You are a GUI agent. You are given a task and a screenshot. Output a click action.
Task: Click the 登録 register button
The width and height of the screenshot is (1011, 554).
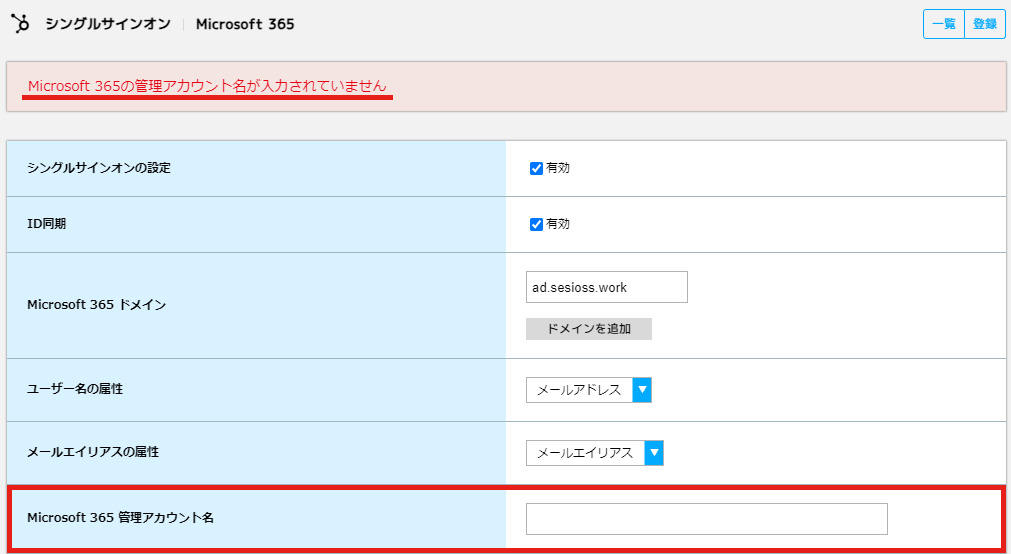[985, 25]
